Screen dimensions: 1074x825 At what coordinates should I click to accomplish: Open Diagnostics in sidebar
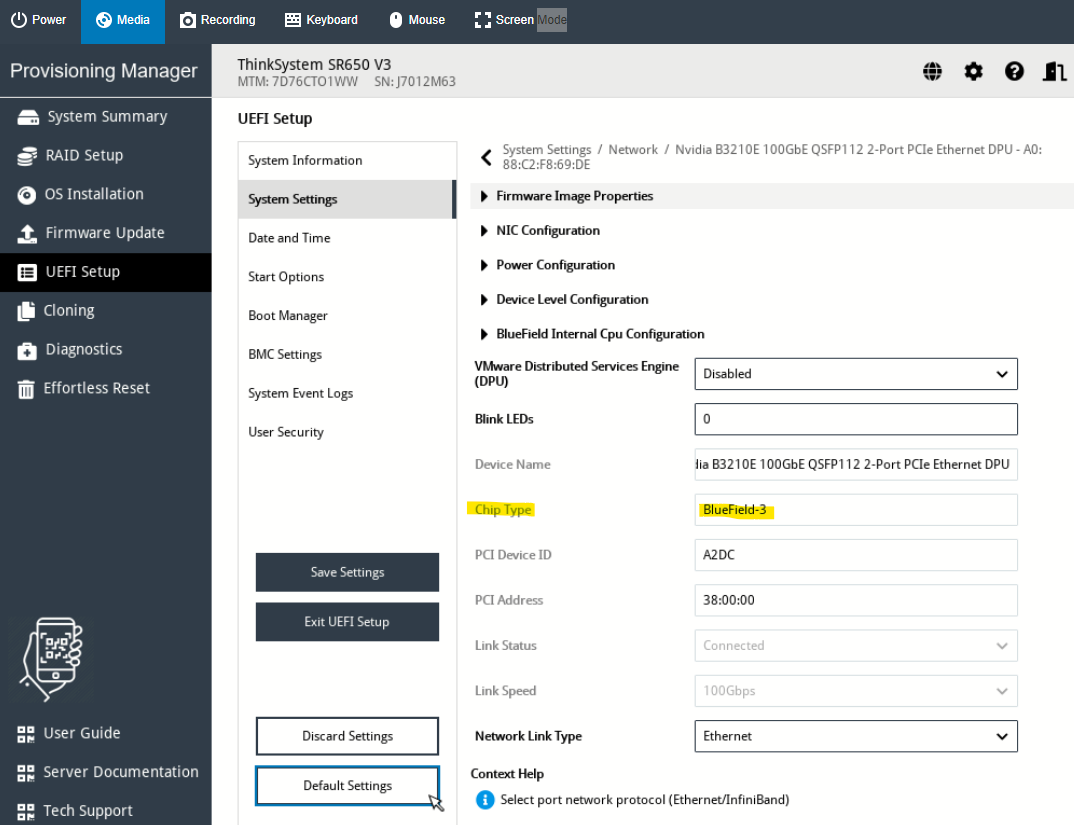pos(105,349)
